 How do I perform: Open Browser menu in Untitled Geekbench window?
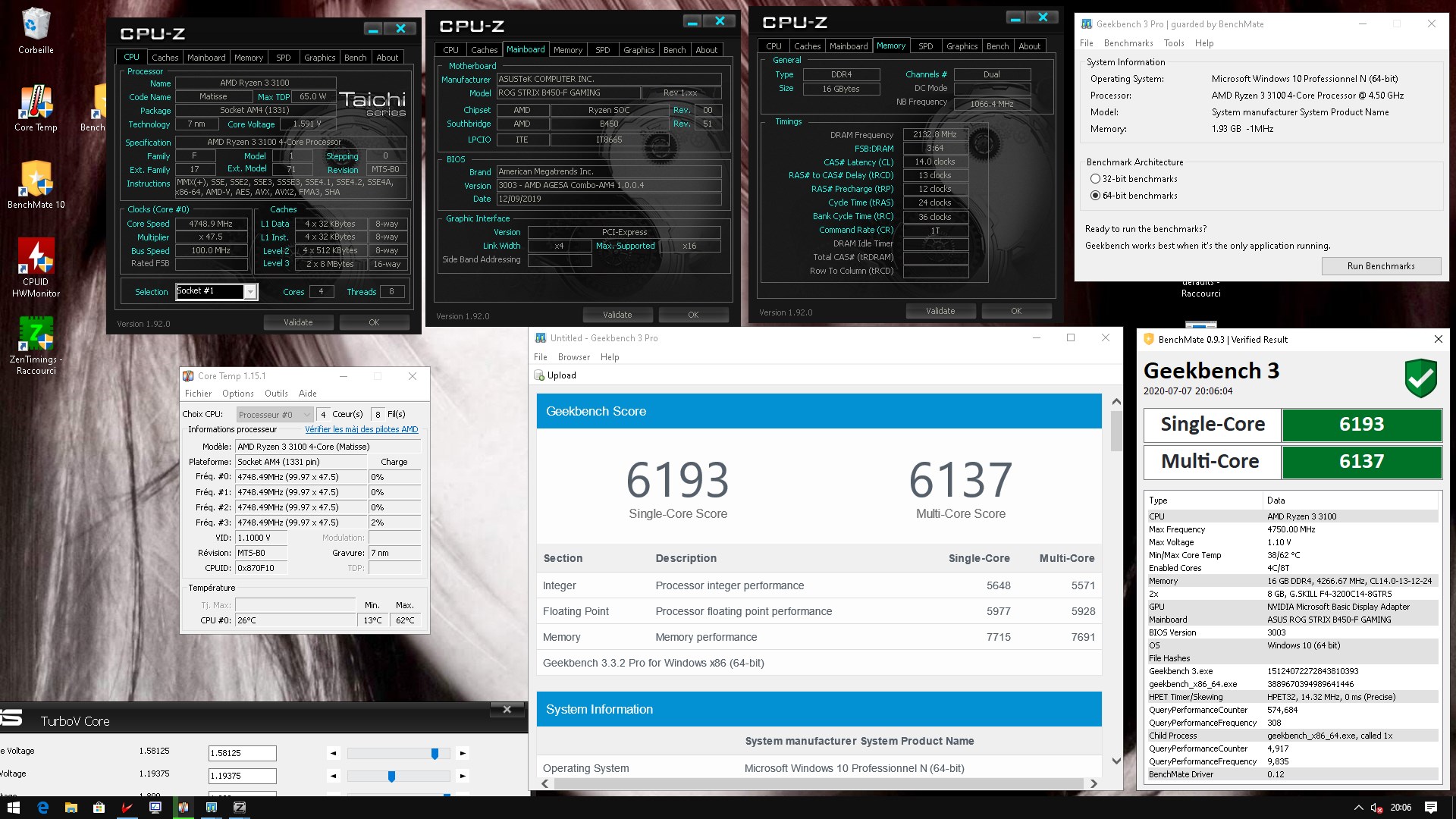573,357
